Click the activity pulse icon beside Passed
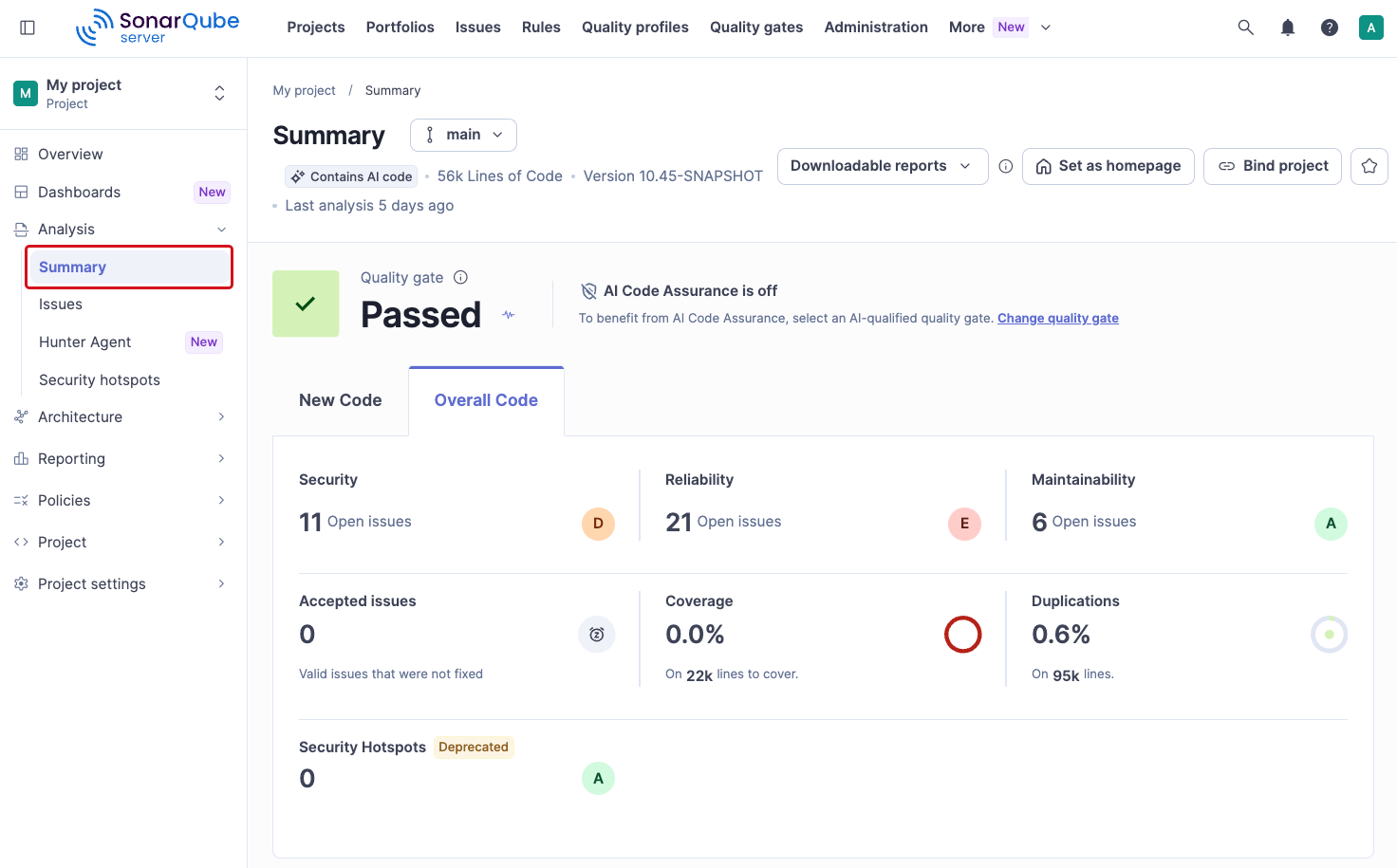This screenshot has height=868, width=1397. 509,315
